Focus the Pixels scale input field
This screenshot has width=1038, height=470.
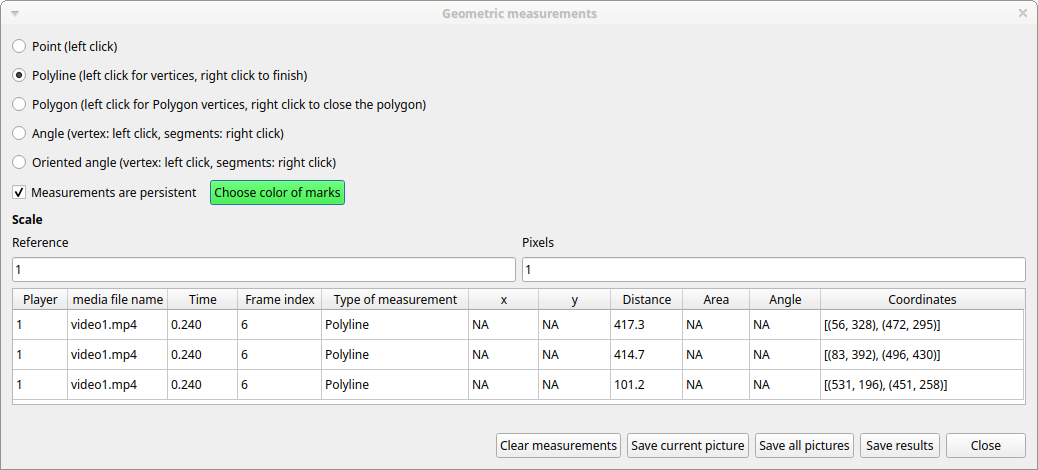click(774, 269)
